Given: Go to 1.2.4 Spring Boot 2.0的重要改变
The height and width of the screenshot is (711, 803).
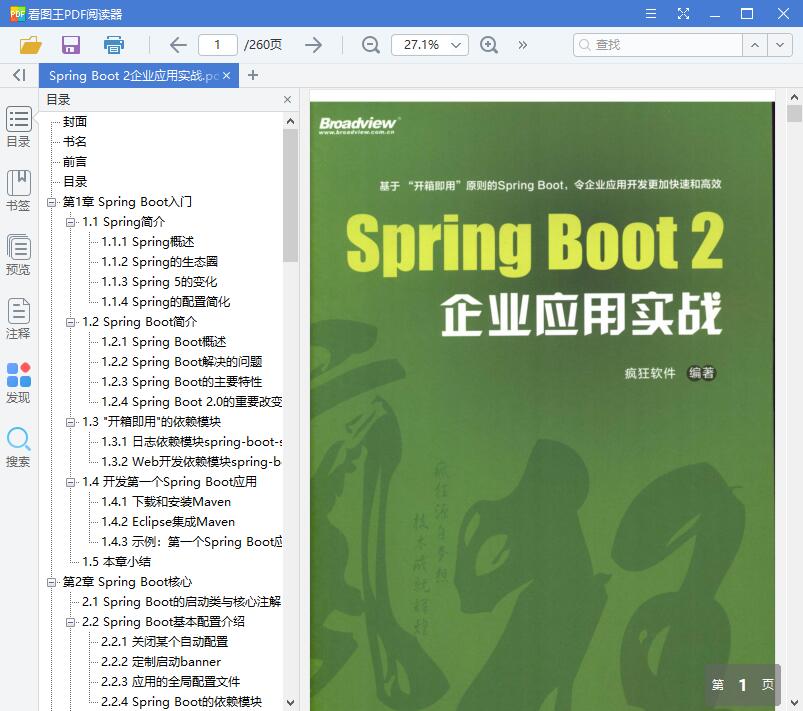Looking at the screenshot, I should pyautogui.click(x=192, y=402).
